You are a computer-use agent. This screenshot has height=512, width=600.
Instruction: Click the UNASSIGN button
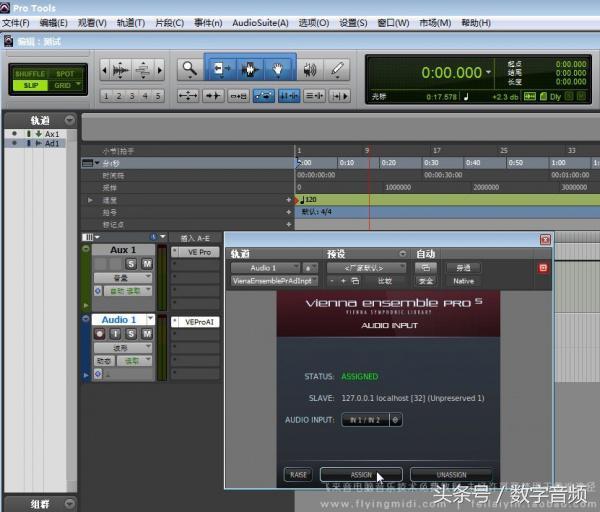click(452, 475)
